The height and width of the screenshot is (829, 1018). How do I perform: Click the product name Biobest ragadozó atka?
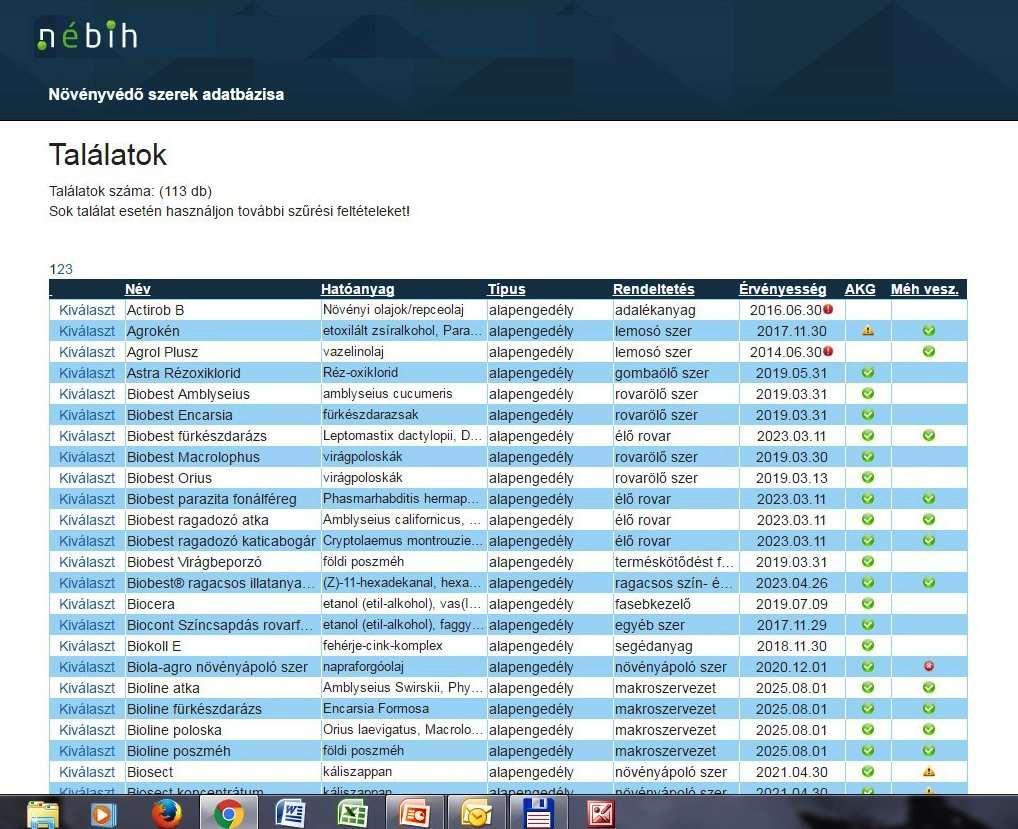(197, 520)
